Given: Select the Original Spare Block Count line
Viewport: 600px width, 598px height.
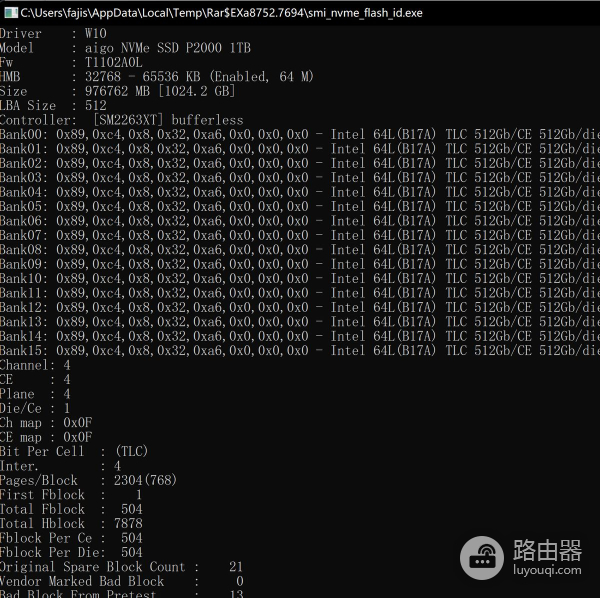Looking at the screenshot, I should (122, 567).
